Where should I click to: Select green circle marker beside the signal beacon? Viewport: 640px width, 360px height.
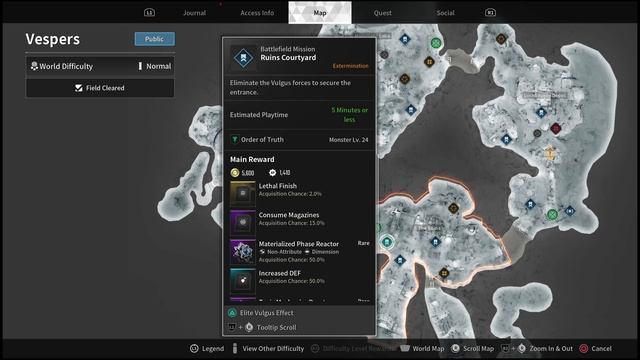552,214
